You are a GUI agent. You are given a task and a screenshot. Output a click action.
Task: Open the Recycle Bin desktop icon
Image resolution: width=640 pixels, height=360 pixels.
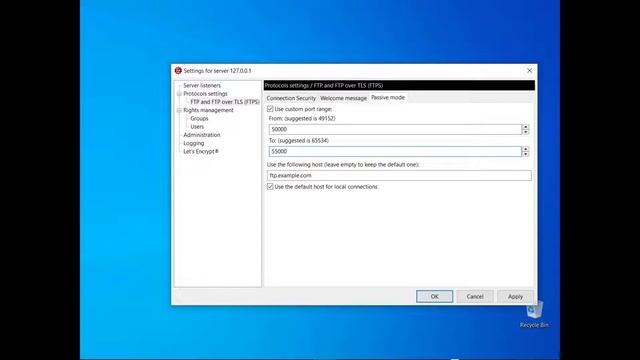(x=534, y=314)
